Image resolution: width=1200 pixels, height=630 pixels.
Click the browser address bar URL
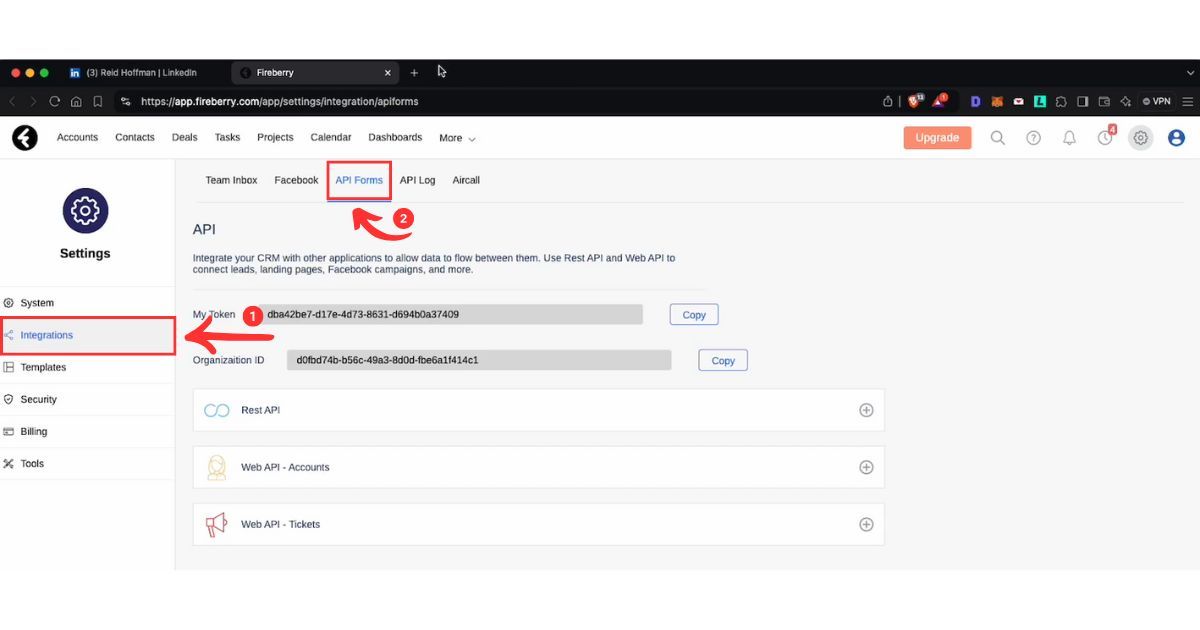(280, 101)
